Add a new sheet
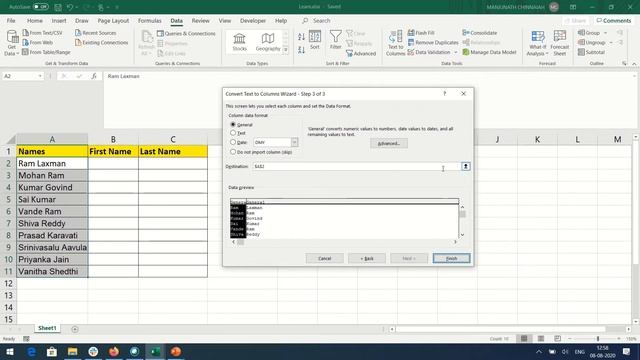Viewport: 640px width, 360px height. point(75,329)
